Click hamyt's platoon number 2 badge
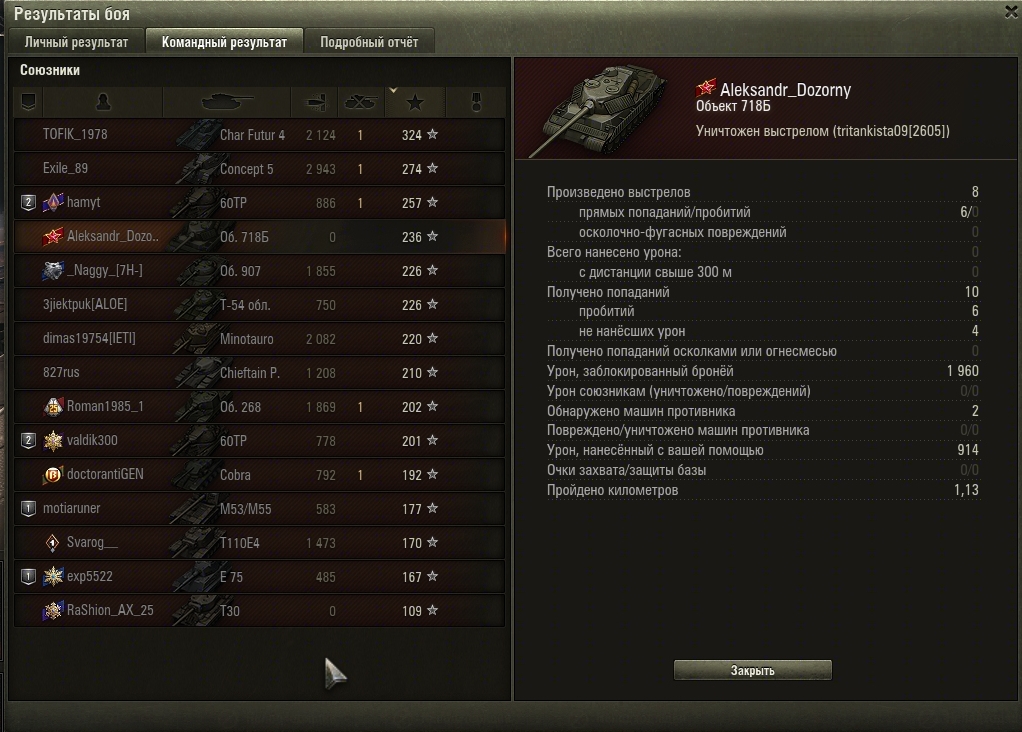Screen dimensions: 1022x732 [x=28, y=203]
